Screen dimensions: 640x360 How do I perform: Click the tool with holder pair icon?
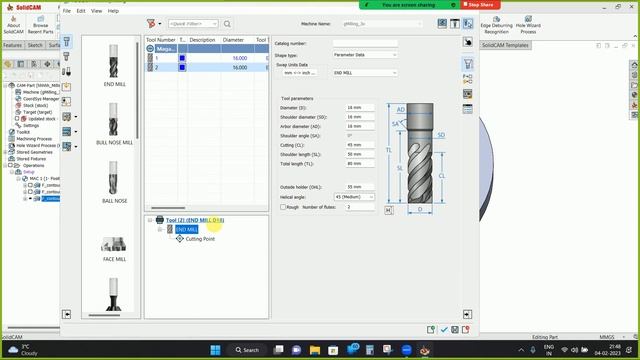coord(66,71)
